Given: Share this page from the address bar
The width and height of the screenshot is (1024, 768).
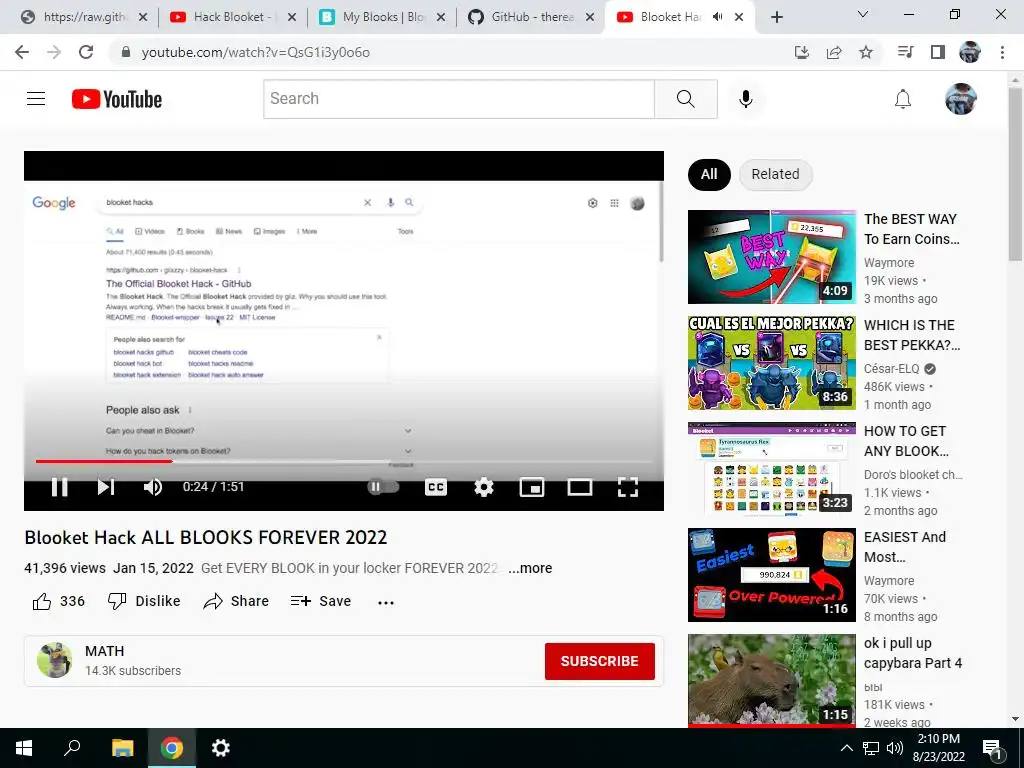Looking at the screenshot, I should tap(834, 52).
